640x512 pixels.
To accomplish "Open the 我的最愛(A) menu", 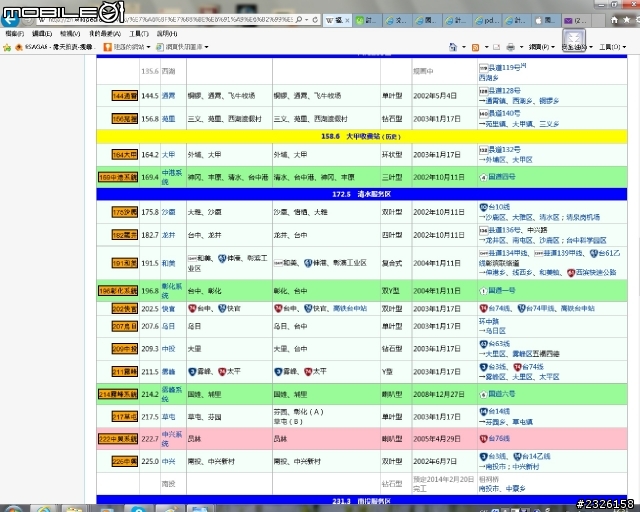I will coord(105,34).
